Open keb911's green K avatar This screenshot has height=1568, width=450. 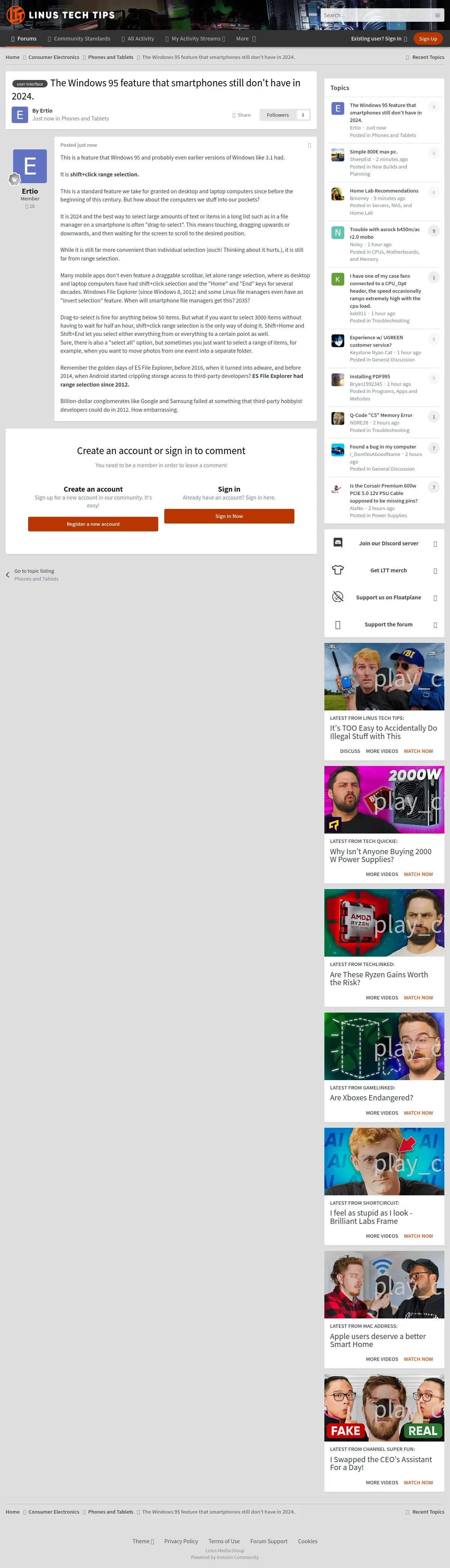pyautogui.click(x=337, y=279)
